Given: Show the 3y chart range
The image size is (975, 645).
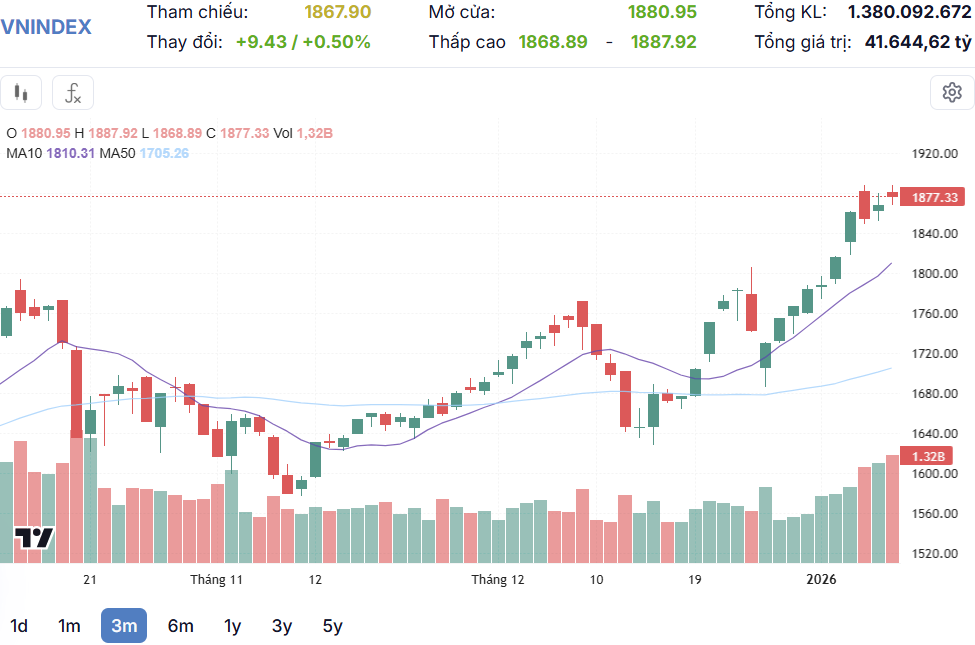Looking at the screenshot, I should click(x=282, y=626).
